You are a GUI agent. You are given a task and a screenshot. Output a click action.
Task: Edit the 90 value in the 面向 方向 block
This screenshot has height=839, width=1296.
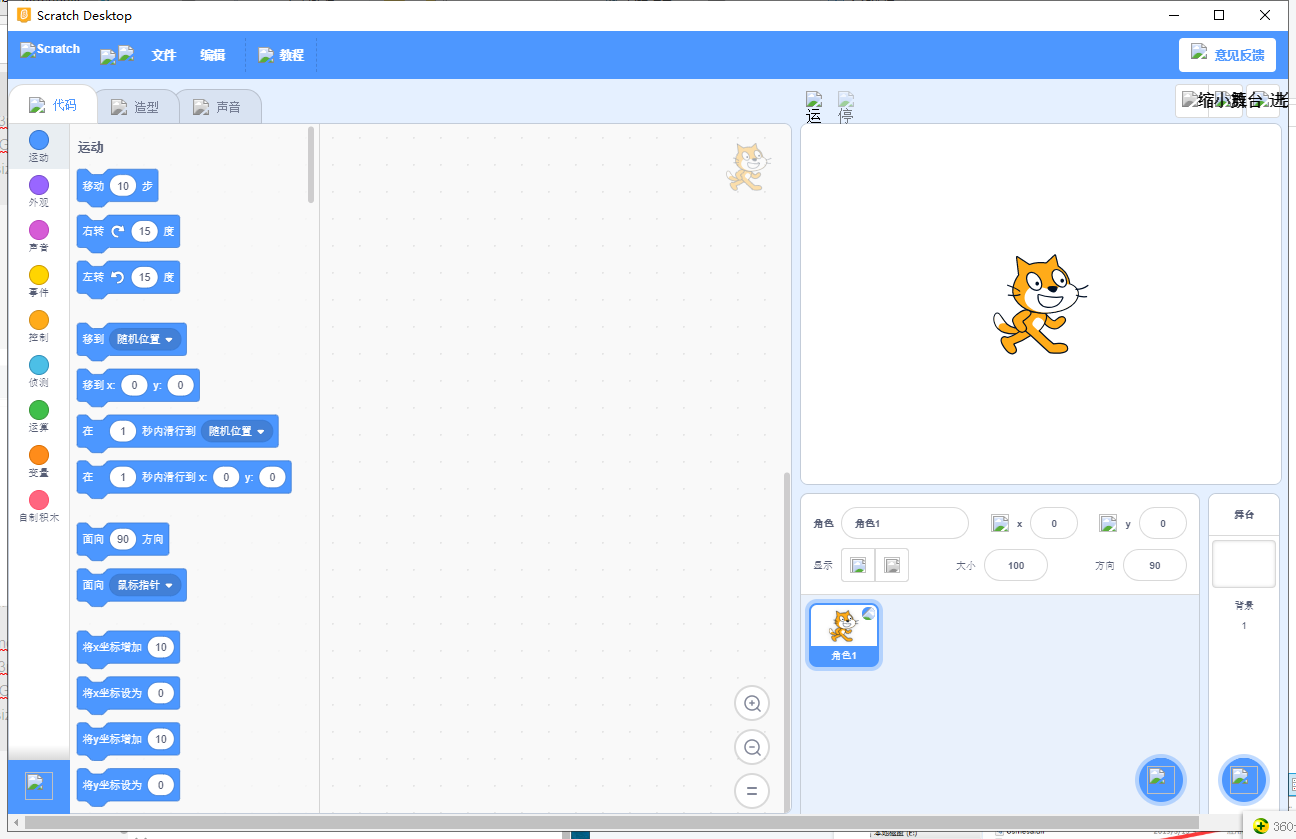[x=123, y=539]
